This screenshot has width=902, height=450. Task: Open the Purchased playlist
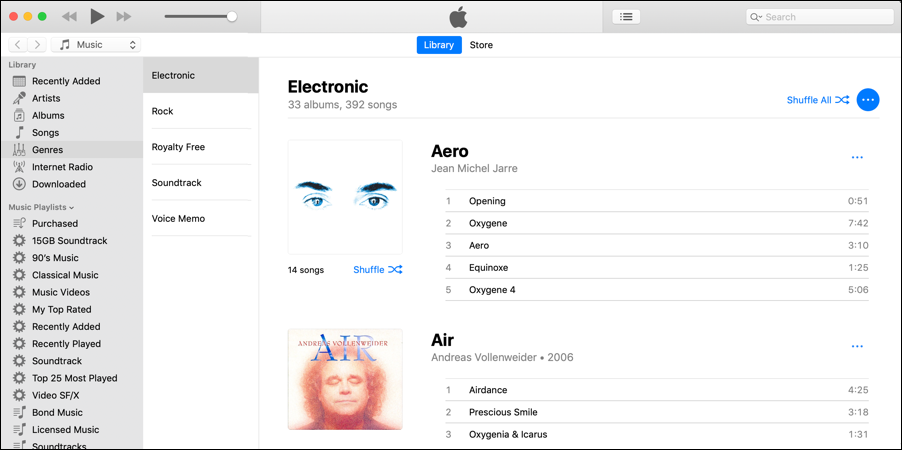[72, 223]
